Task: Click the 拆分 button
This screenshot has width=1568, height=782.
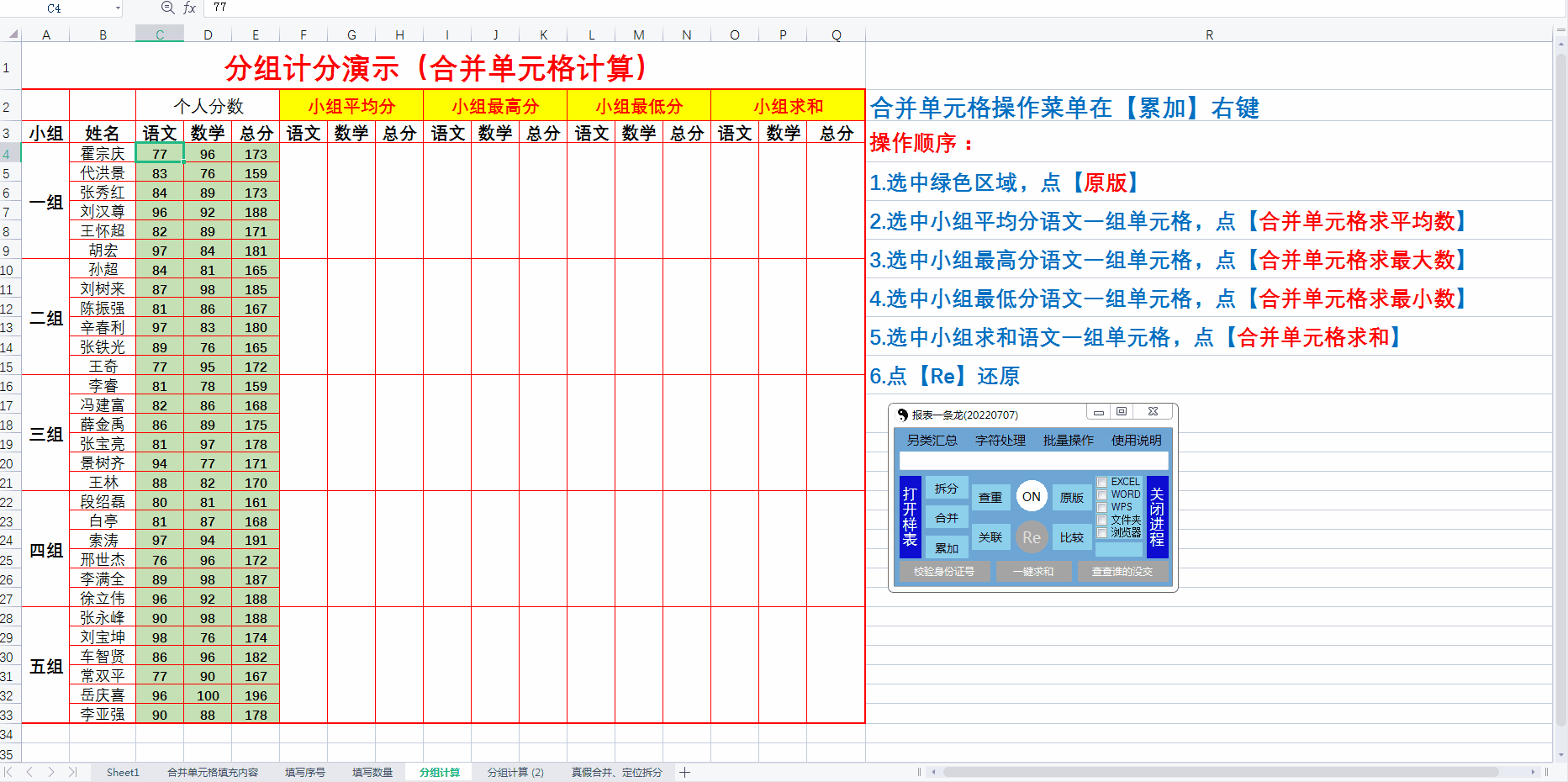Action: pos(947,489)
